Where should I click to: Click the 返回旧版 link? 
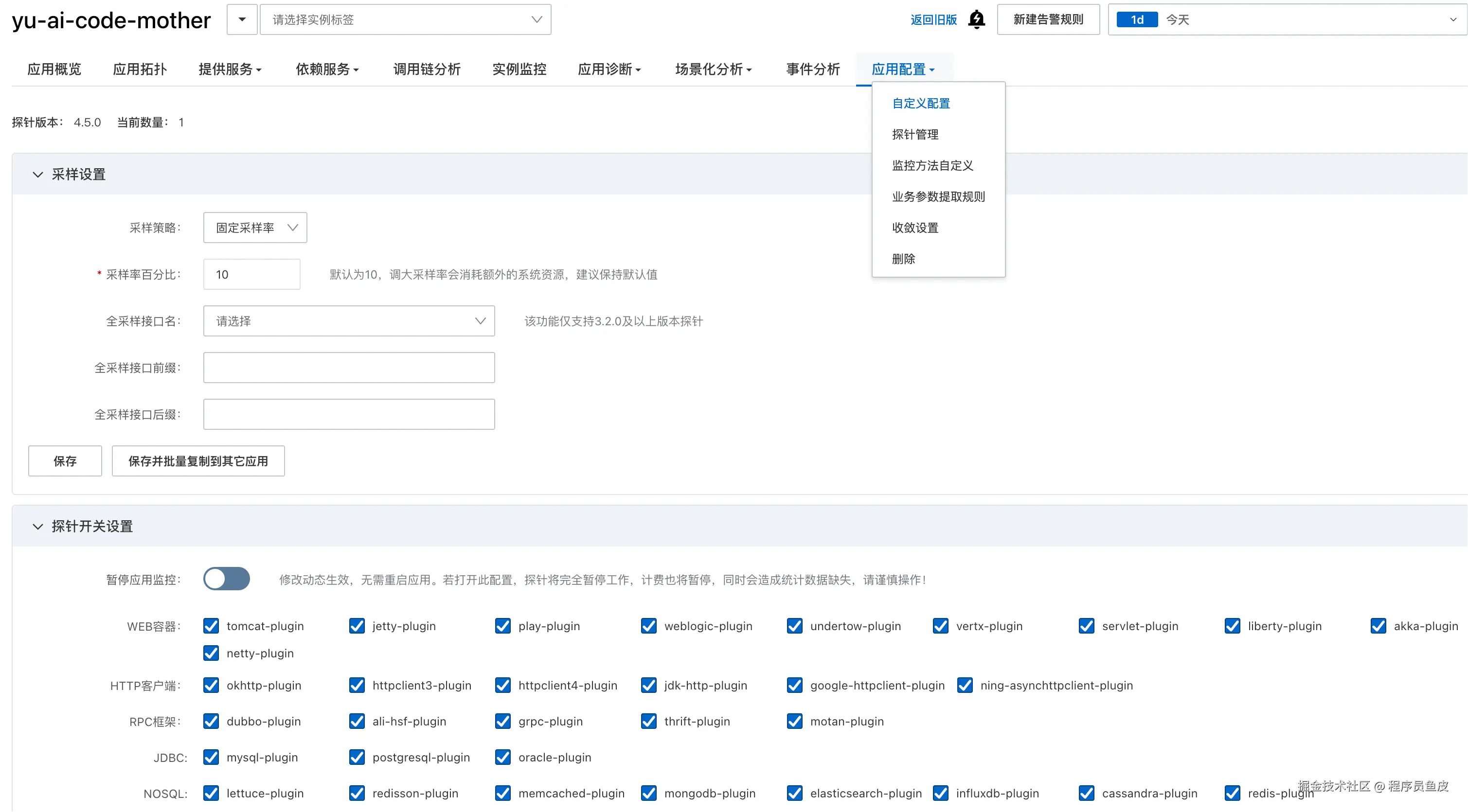click(933, 19)
